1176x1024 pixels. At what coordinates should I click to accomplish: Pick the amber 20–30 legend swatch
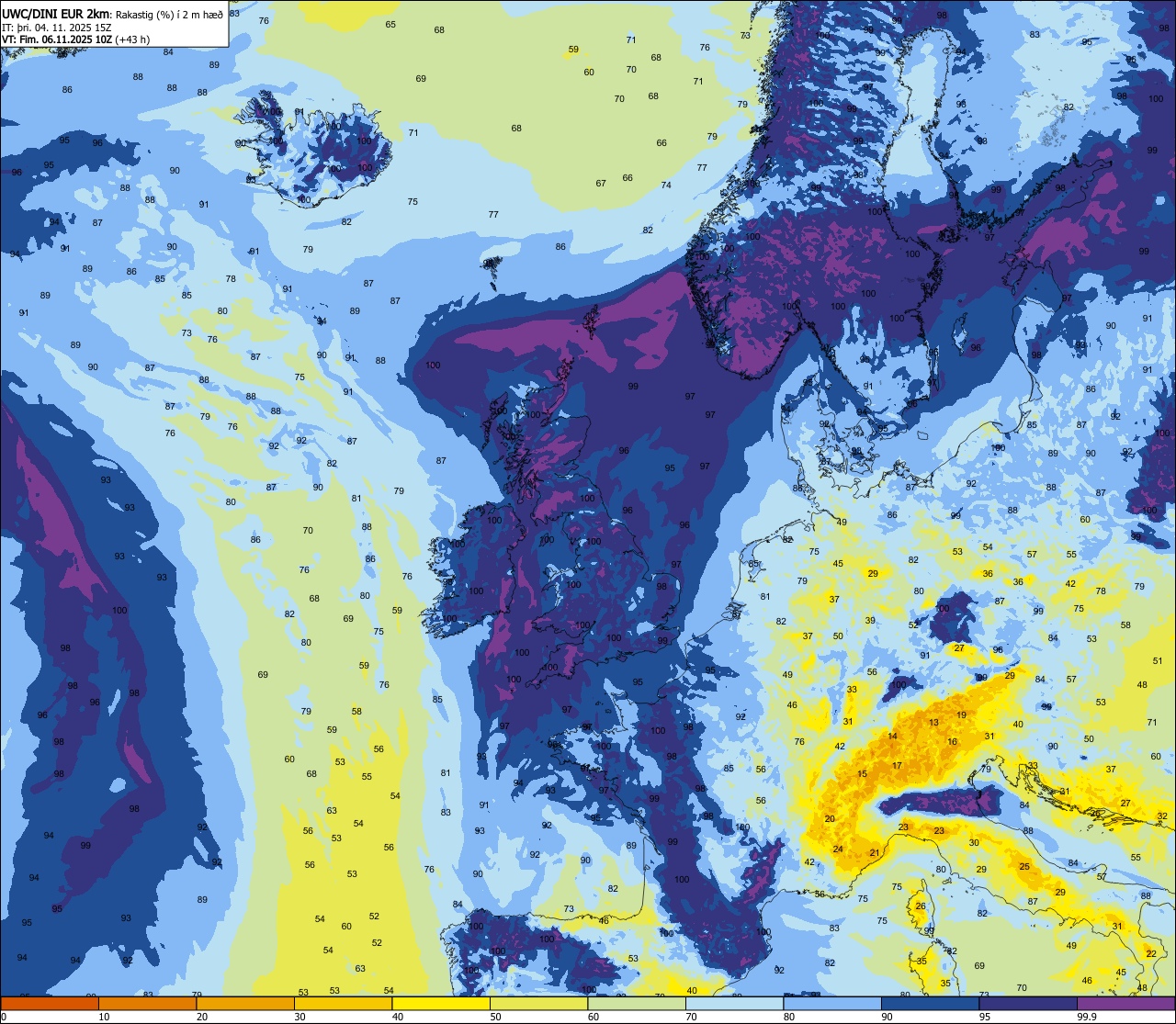point(245,1003)
